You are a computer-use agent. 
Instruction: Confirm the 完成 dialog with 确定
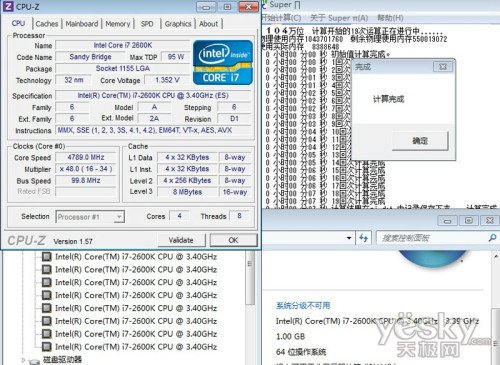point(420,141)
